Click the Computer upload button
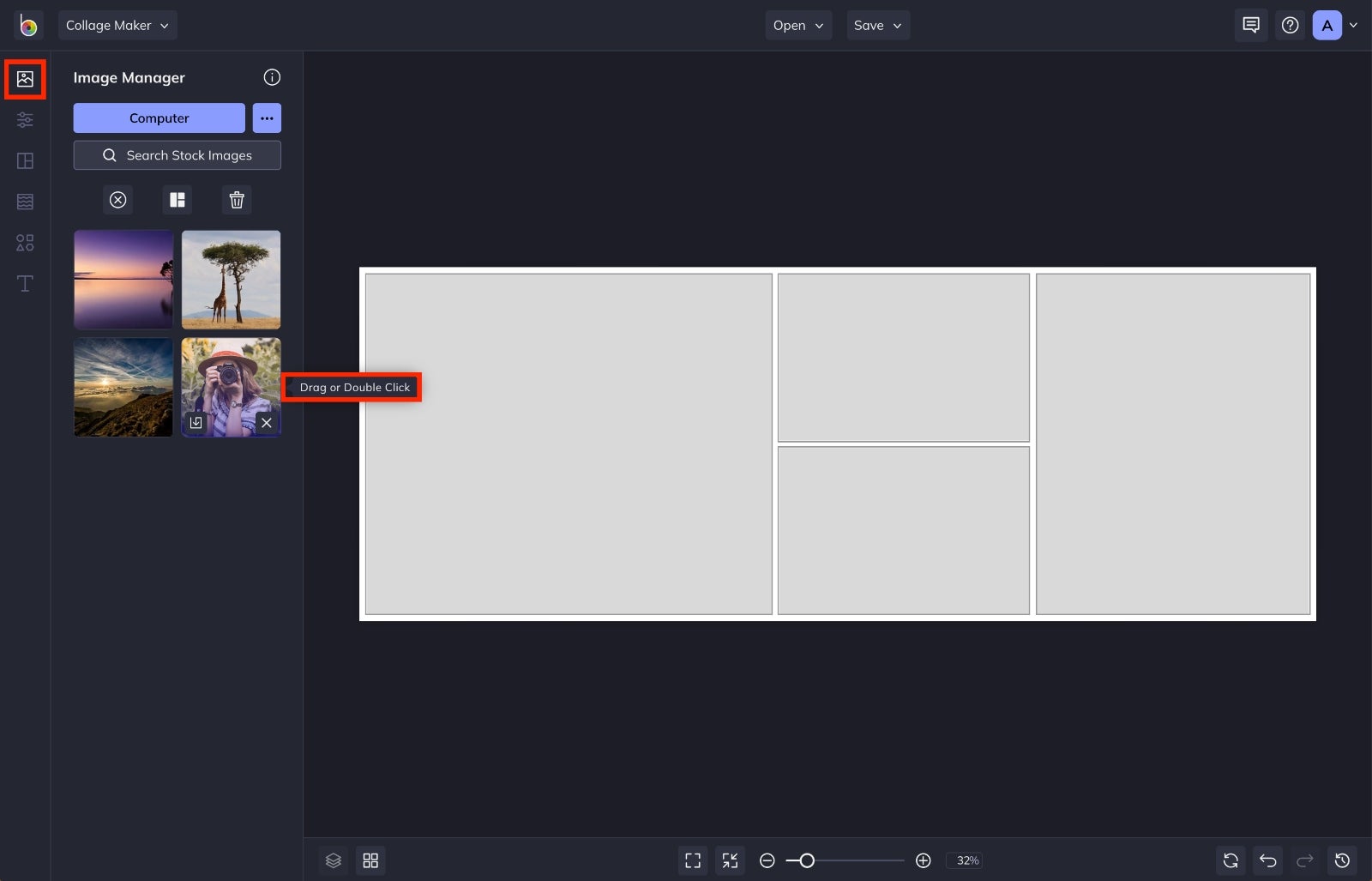The height and width of the screenshot is (881, 1372). tap(159, 118)
